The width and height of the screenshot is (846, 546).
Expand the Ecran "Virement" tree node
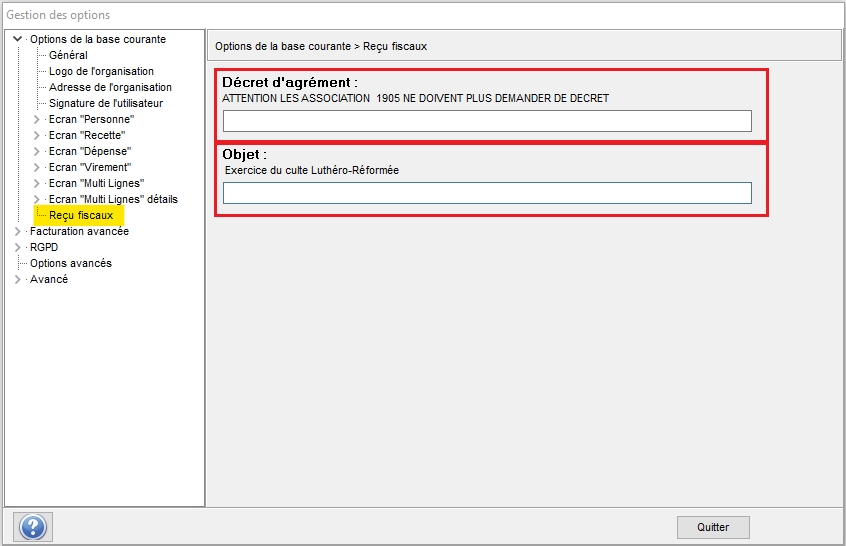pos(37,168)
